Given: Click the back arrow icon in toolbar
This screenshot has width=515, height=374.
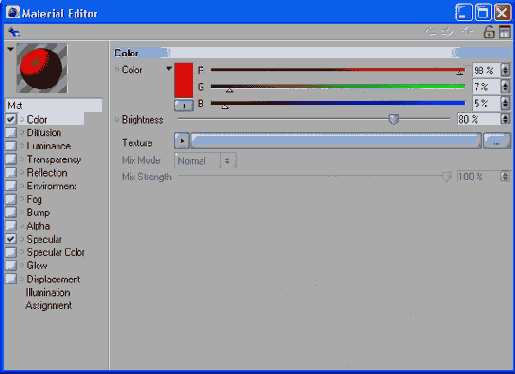Looking at the screenshot, I should click(x=14, y=32).
